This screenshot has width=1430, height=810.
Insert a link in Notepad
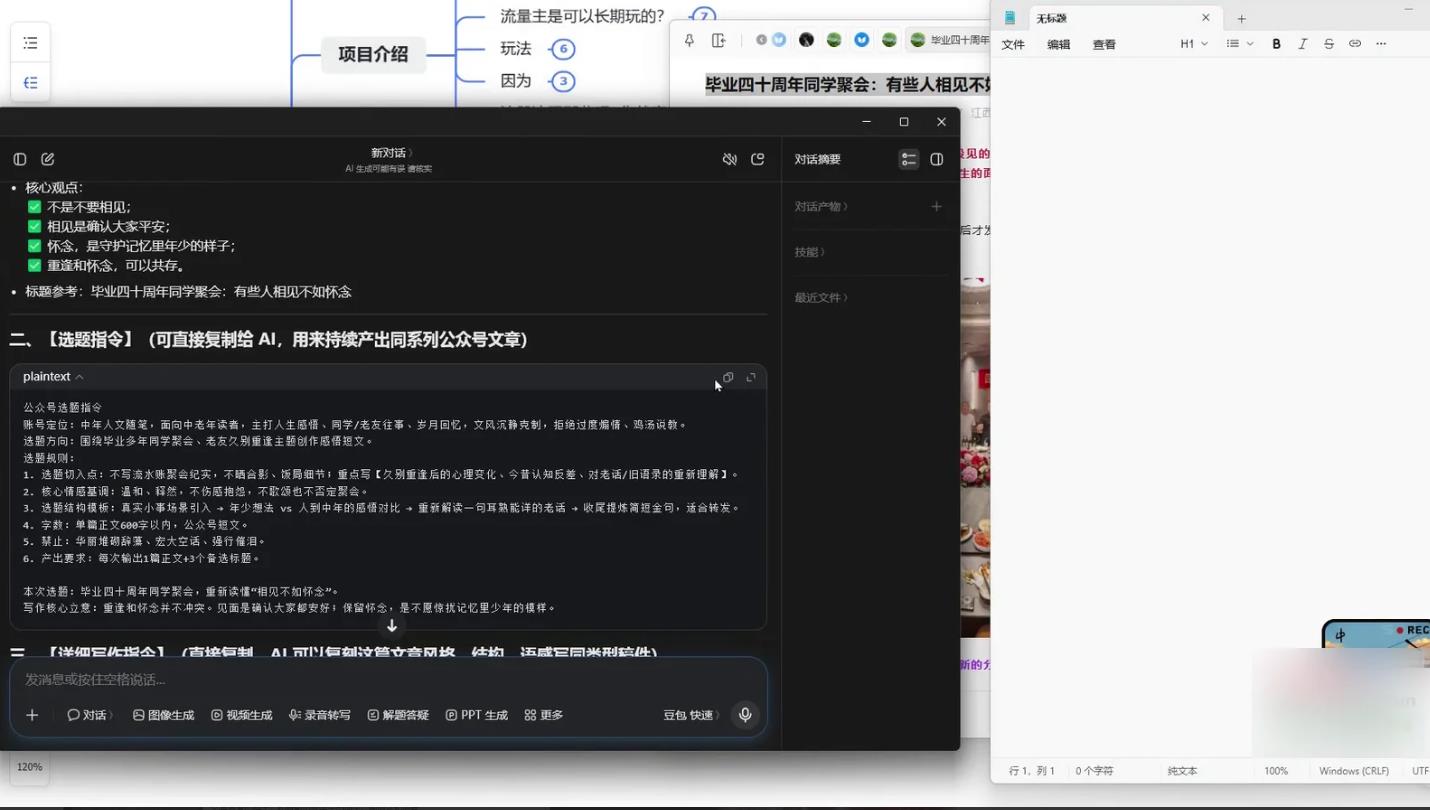coord(1355,44)
